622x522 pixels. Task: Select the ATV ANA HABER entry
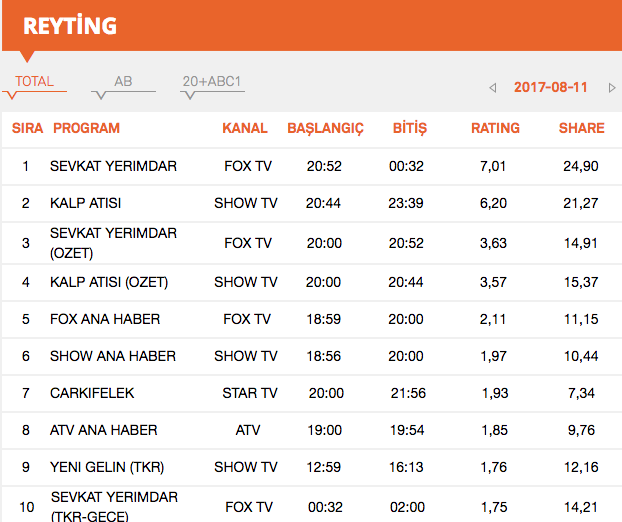tap(104, 430)
